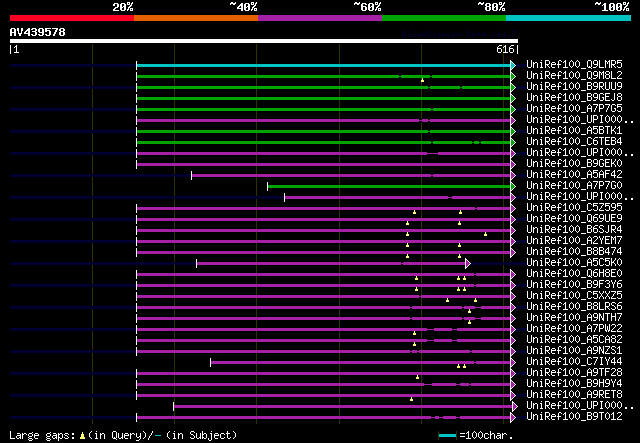The image size is (640, 443).
Task: Click the white start tick of the A7P7G0 alignment
Action: coord(268,187)
